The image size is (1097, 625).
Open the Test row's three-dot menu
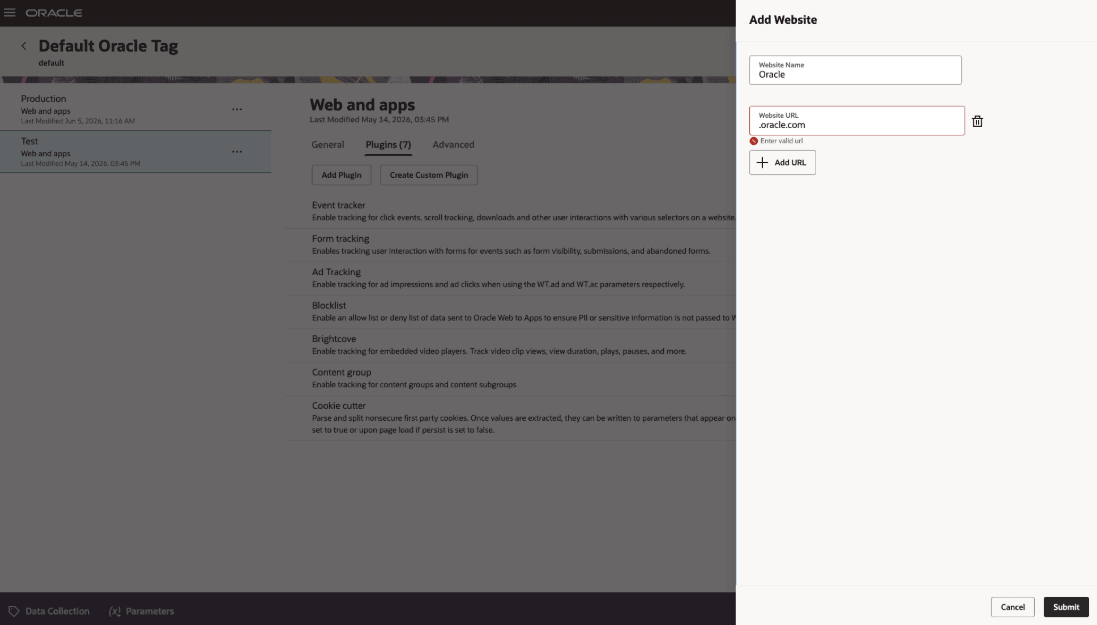point(237,152)
